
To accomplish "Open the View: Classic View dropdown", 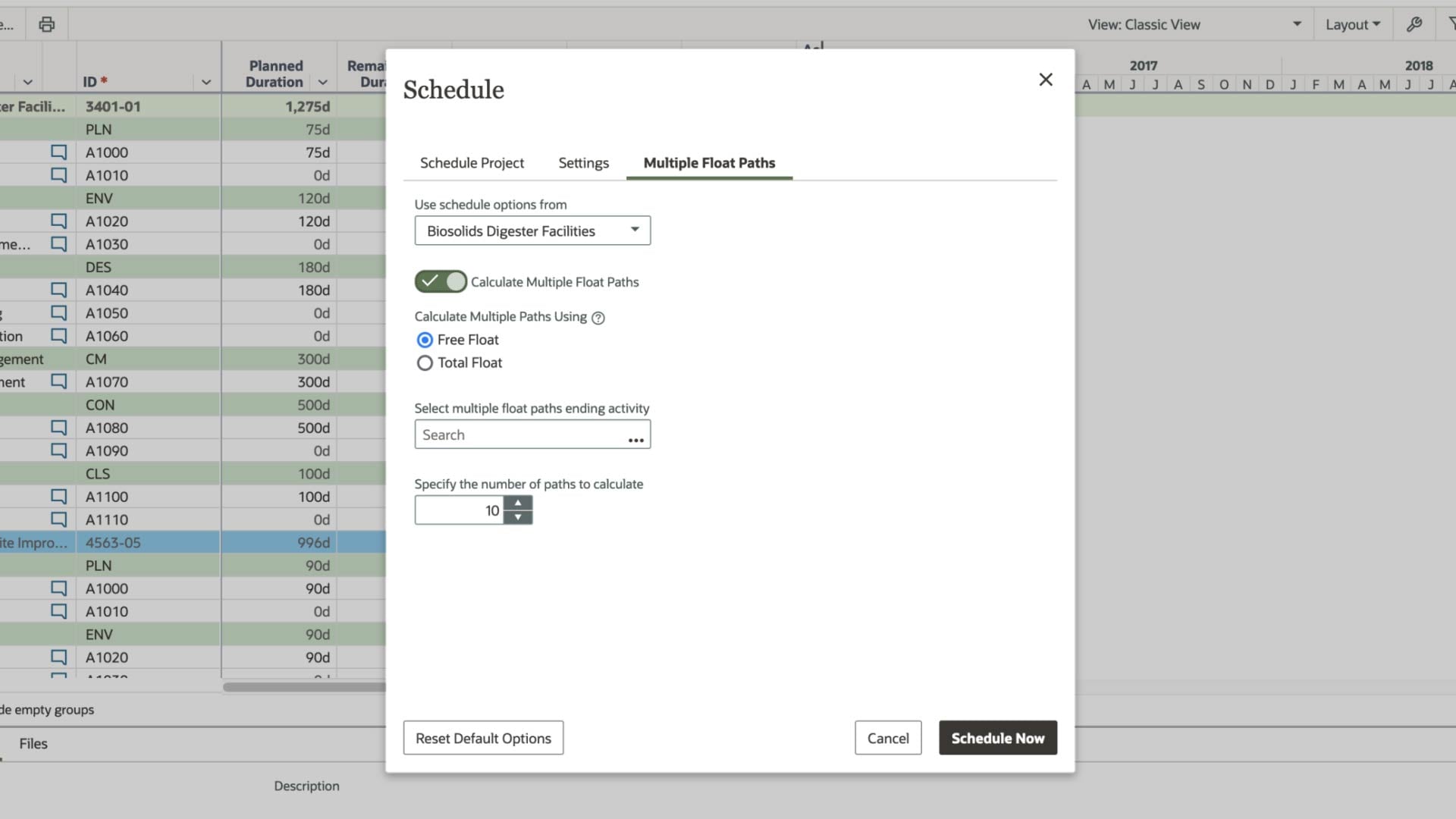I will pyautogui.click(x=1194, y=24).
